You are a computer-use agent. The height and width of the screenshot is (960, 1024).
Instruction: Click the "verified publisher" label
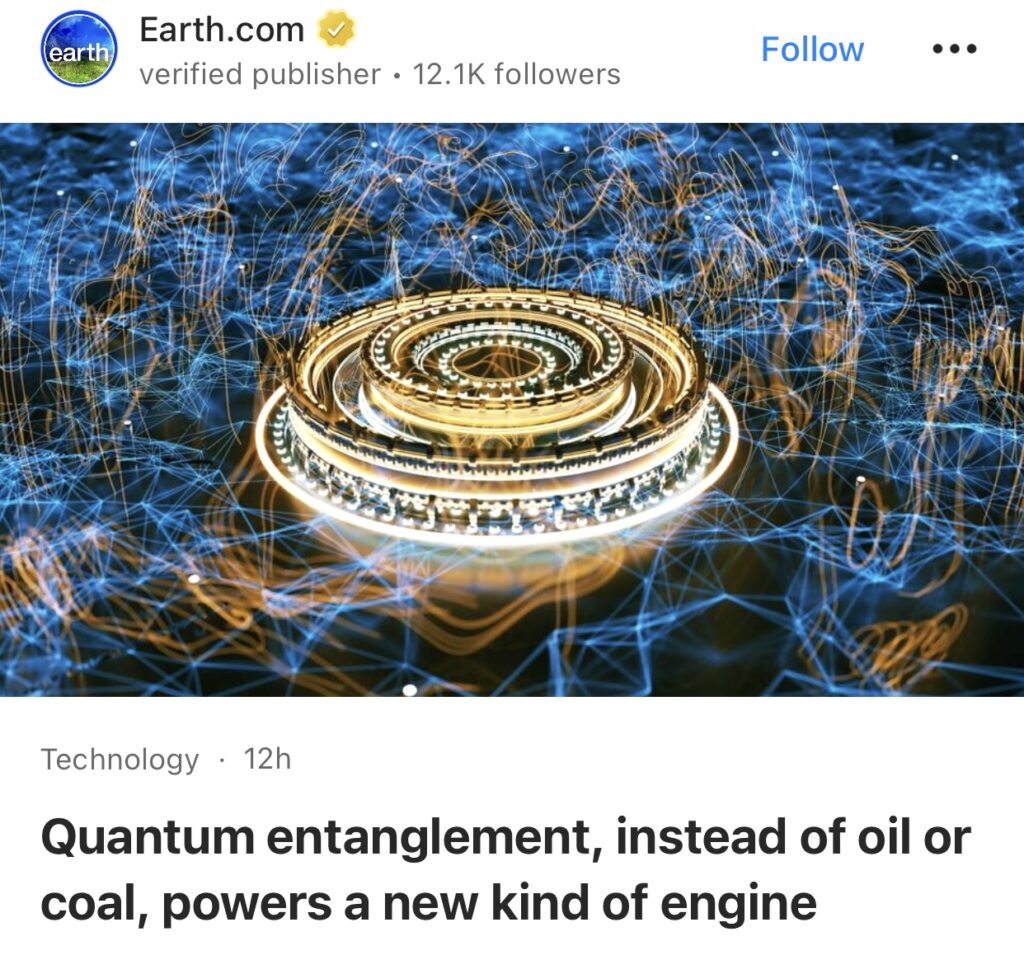coord(259,74)
